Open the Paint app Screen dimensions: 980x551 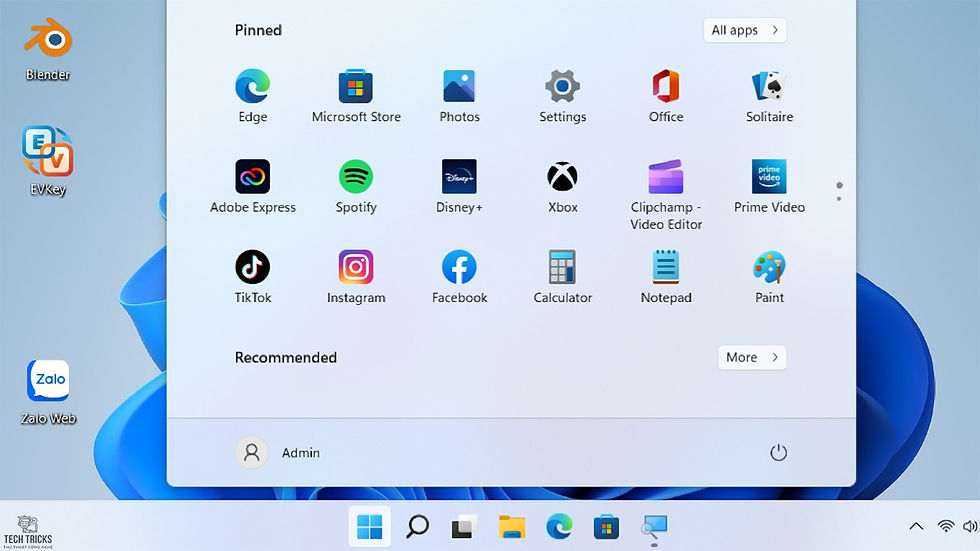click(x=769, y=277)
